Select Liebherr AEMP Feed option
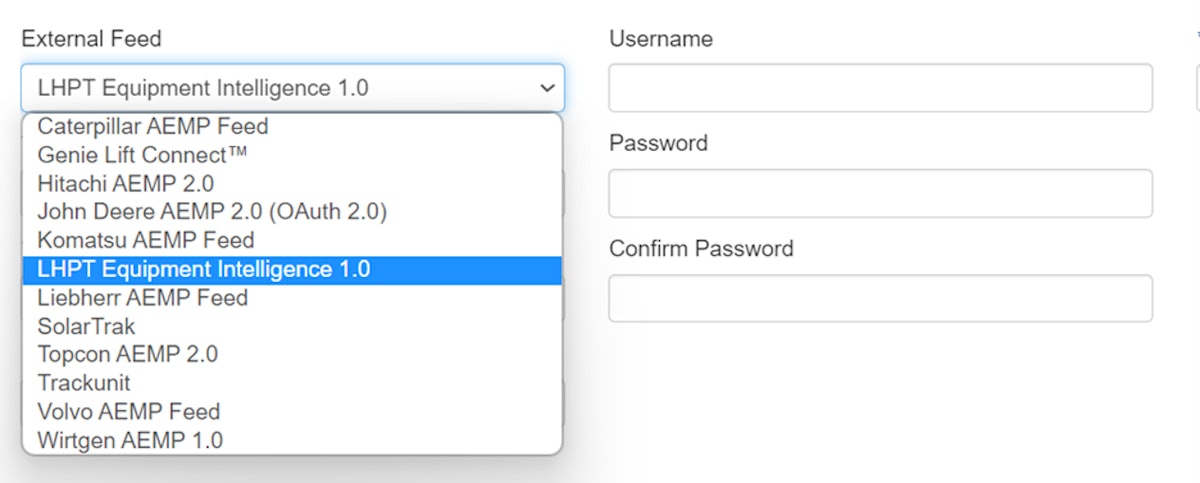 (x=143, y=298)
